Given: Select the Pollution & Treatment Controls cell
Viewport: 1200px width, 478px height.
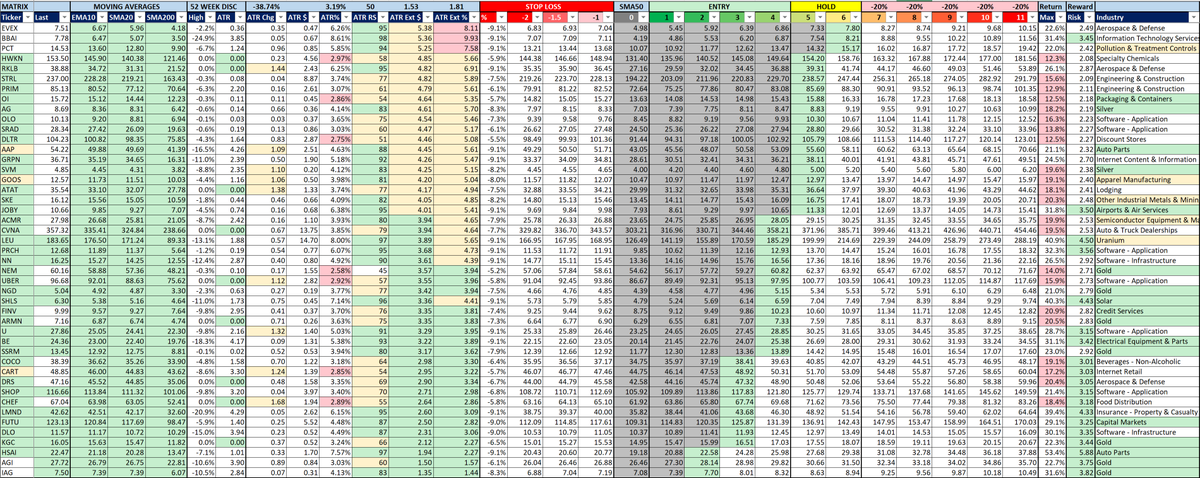Looking at the screenshot, I should [1147, 50].
